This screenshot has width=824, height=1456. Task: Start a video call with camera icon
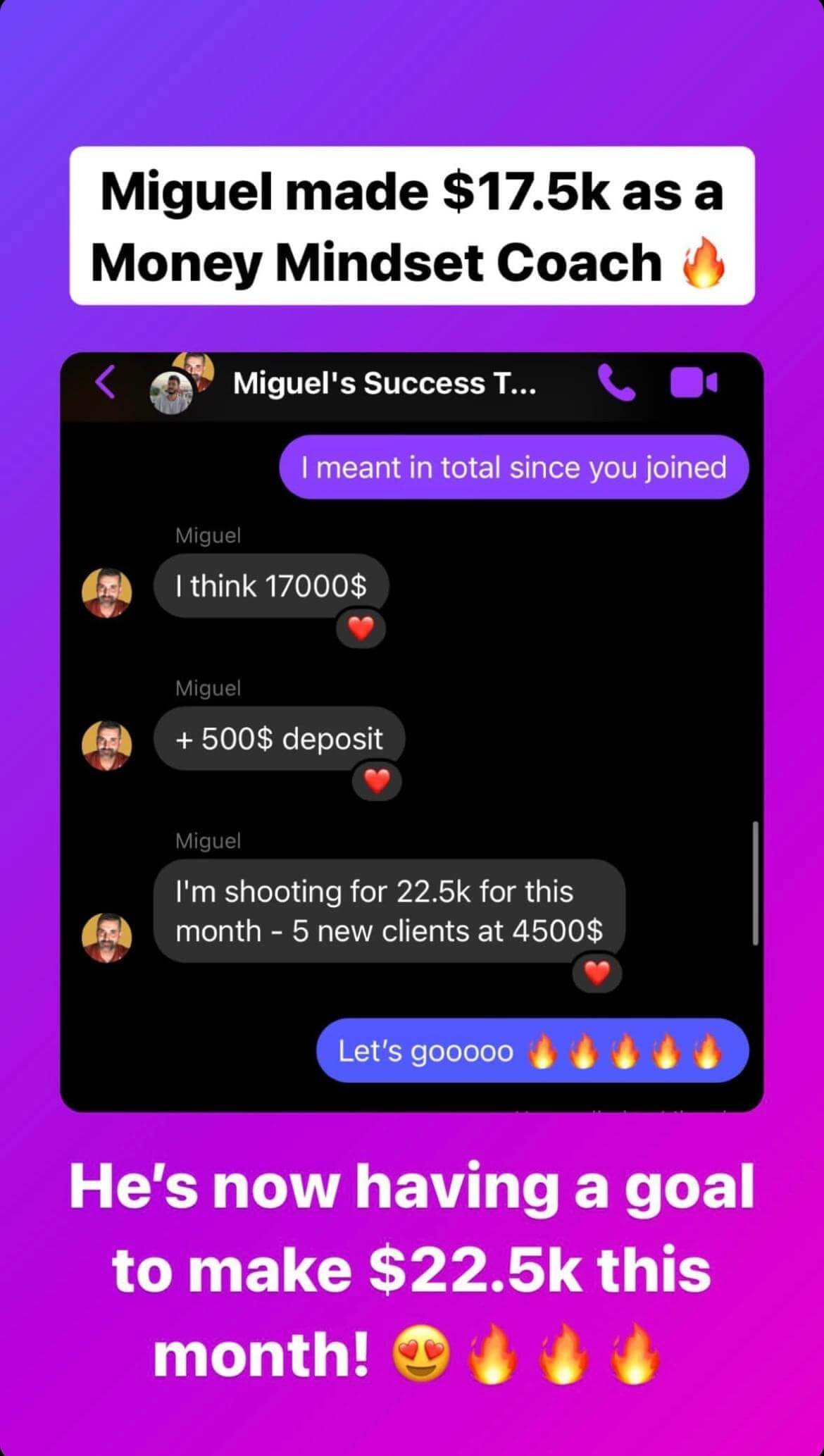tap(693, 382)
